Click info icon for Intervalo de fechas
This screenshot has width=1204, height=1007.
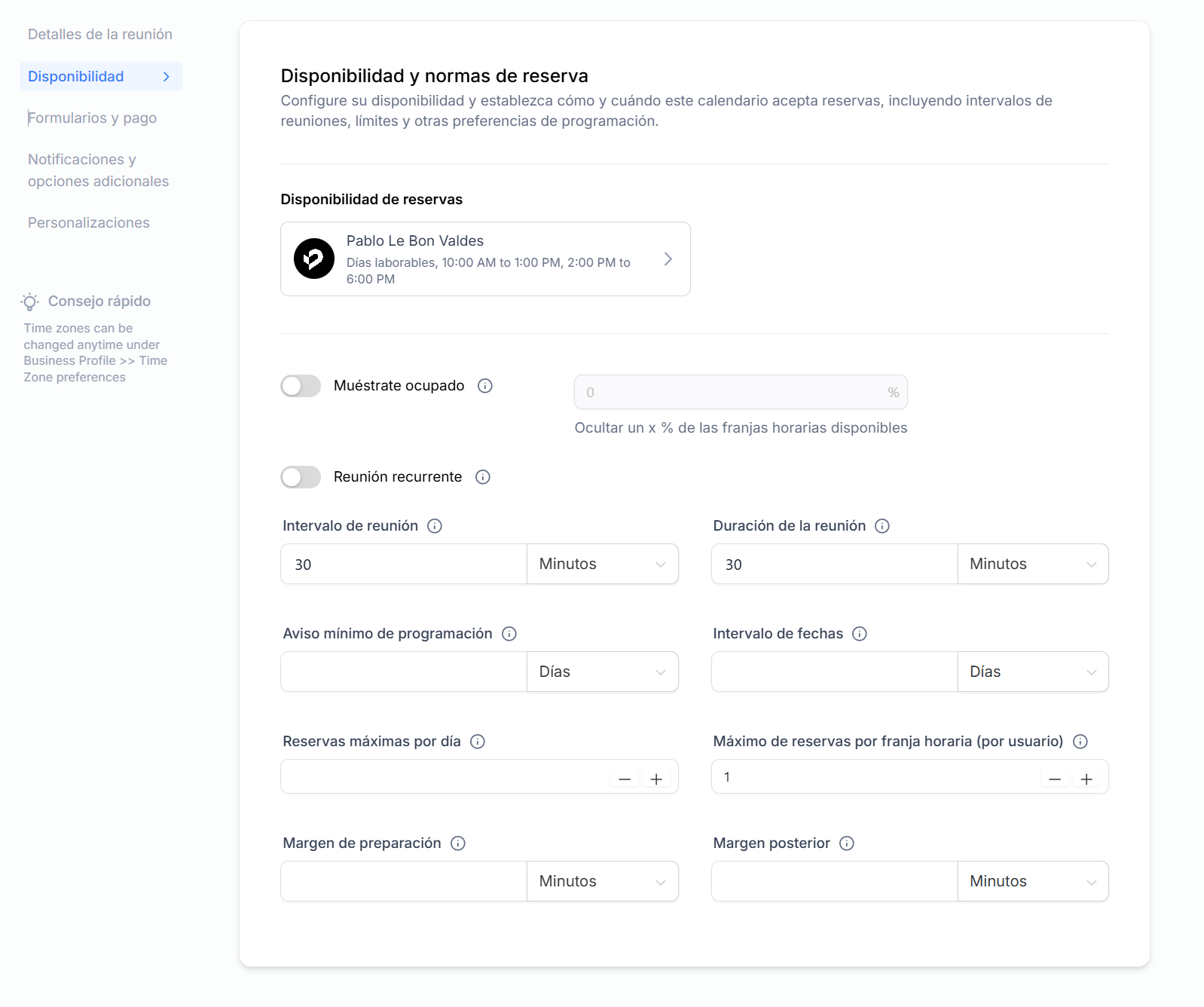[860, 634]
